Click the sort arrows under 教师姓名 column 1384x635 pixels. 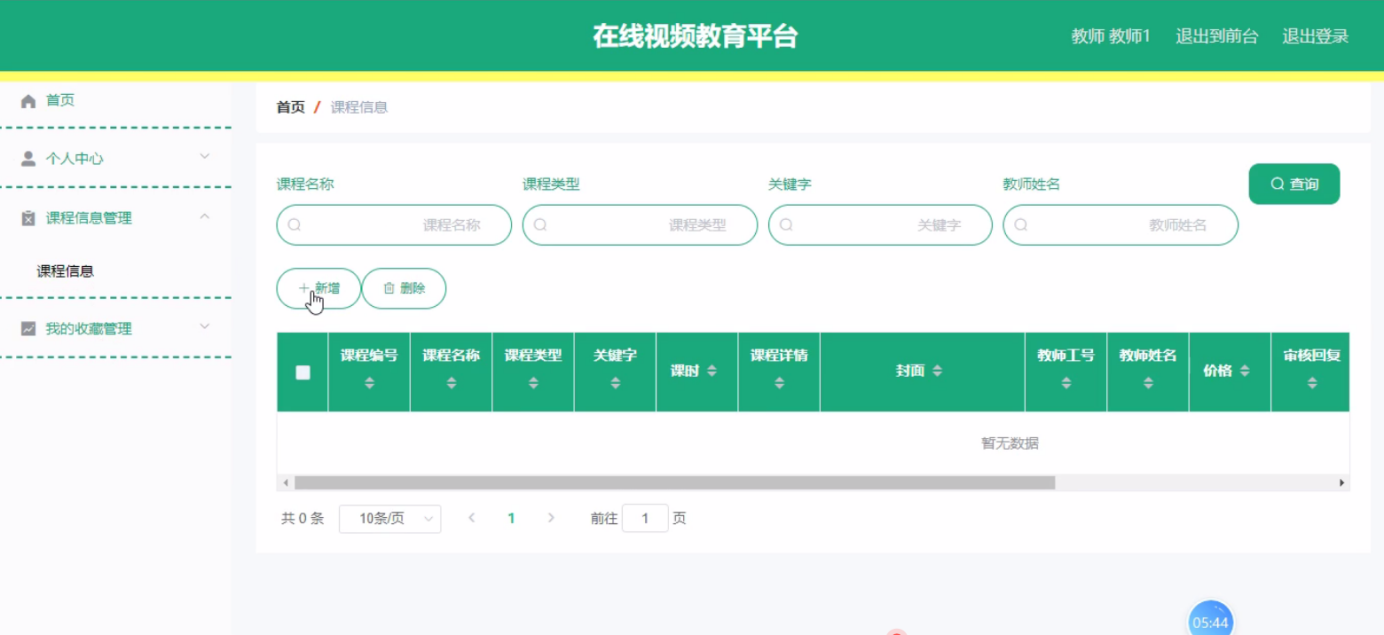[1148, 383]
